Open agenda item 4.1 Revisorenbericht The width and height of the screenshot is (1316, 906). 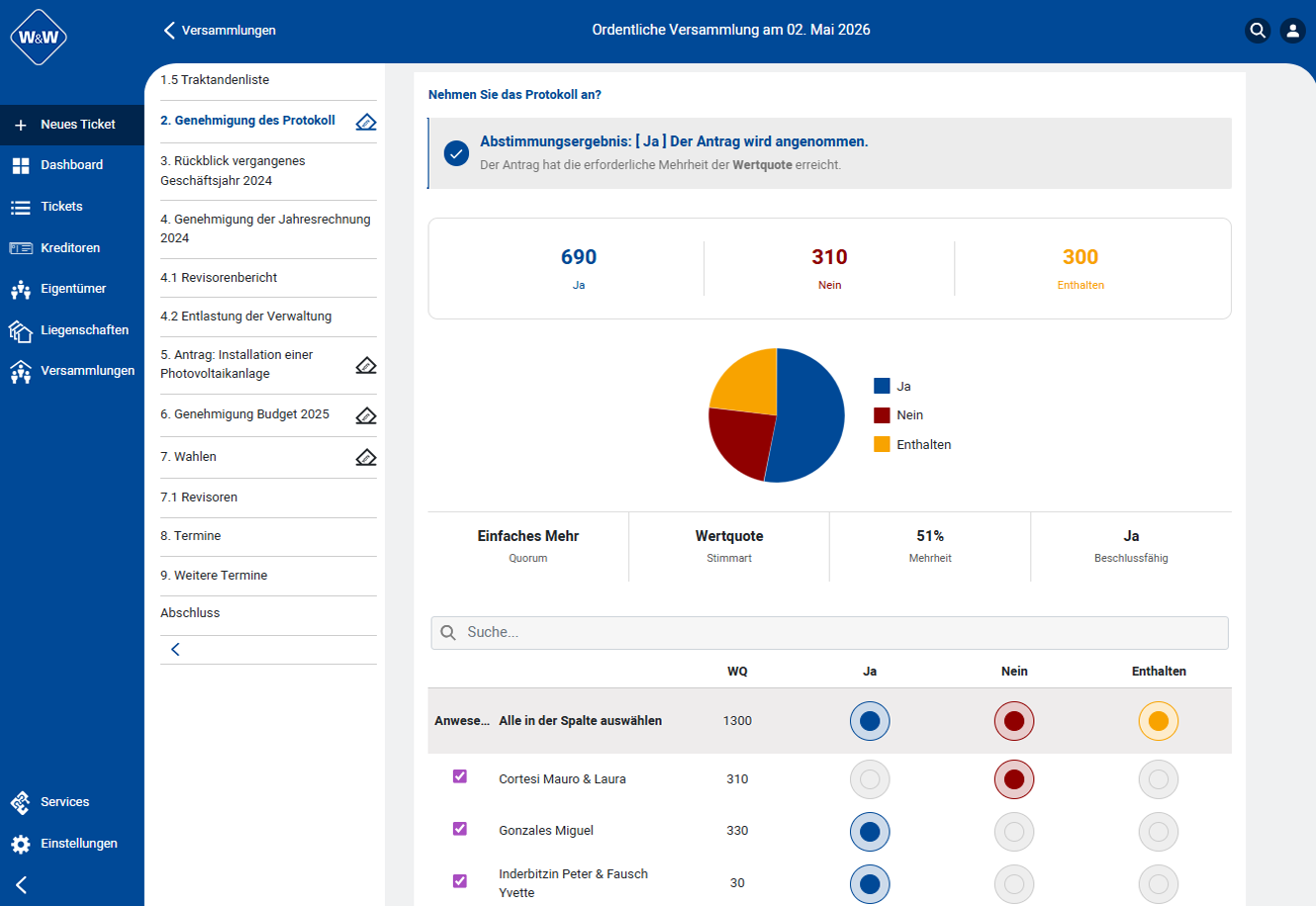[x=219, y=278]
